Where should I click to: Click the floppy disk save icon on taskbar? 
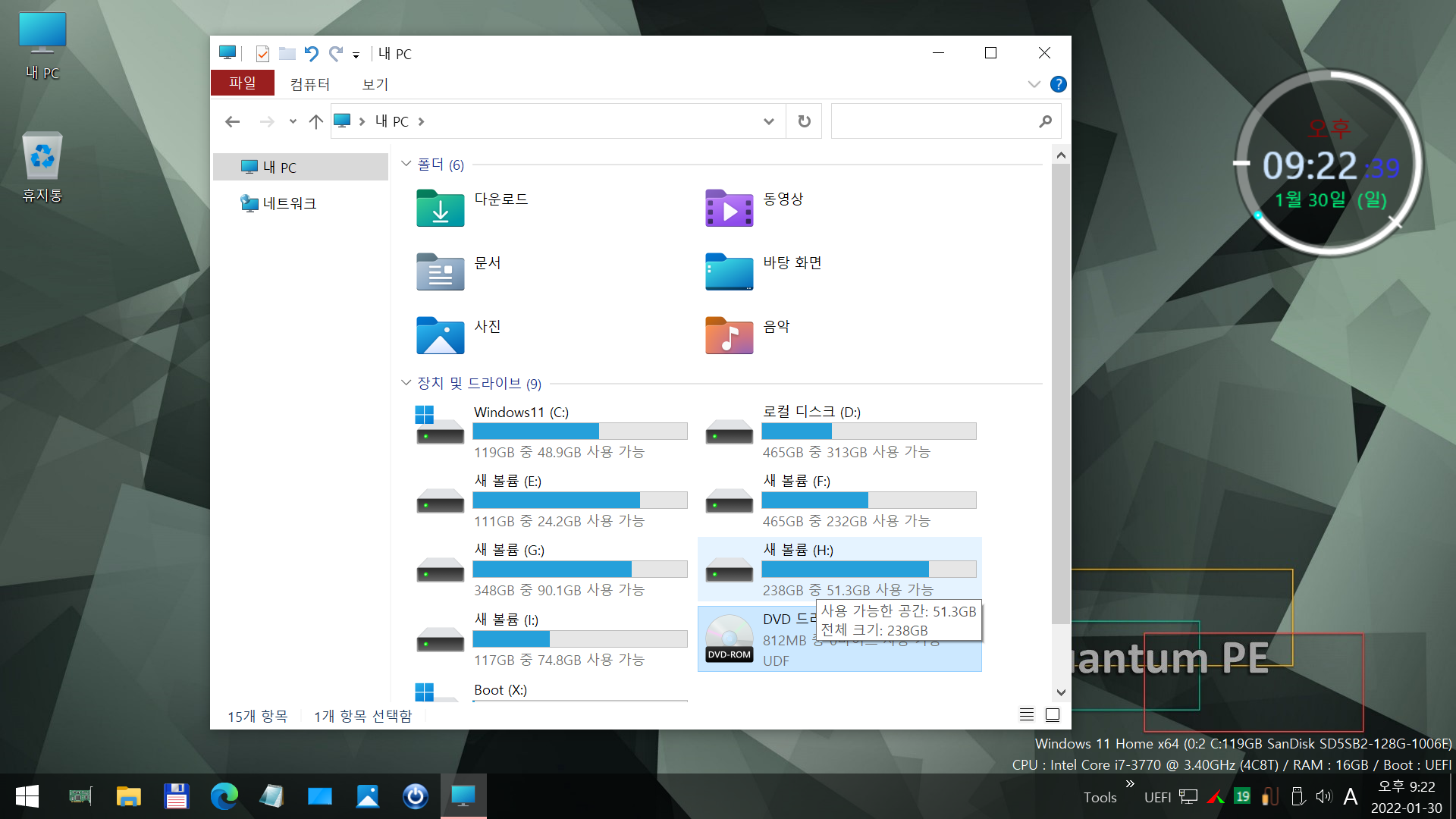tap(176, 796)
